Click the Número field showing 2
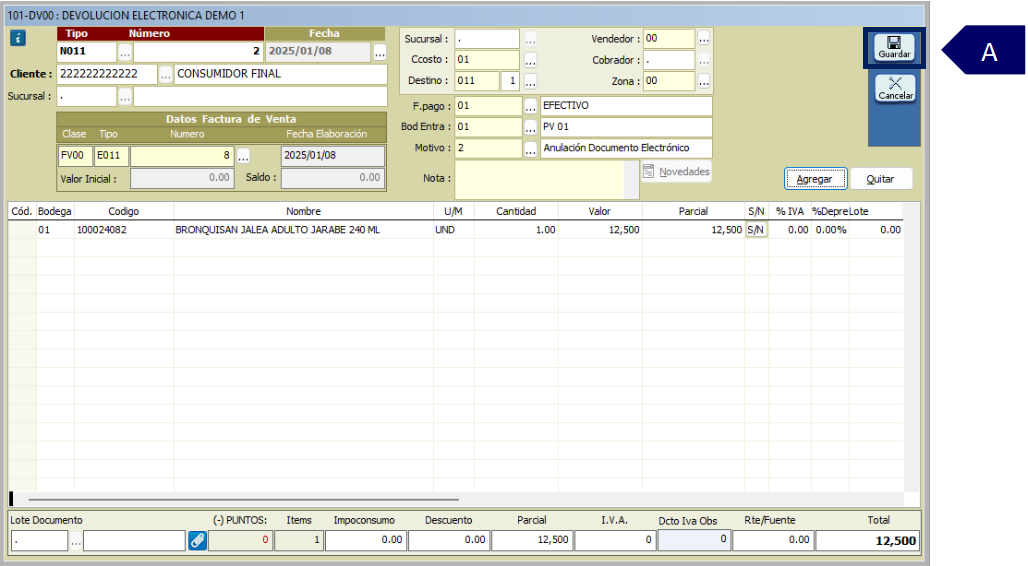Image resolution: width=1028 pixels, height=566 pixels. tap(198, 51)
